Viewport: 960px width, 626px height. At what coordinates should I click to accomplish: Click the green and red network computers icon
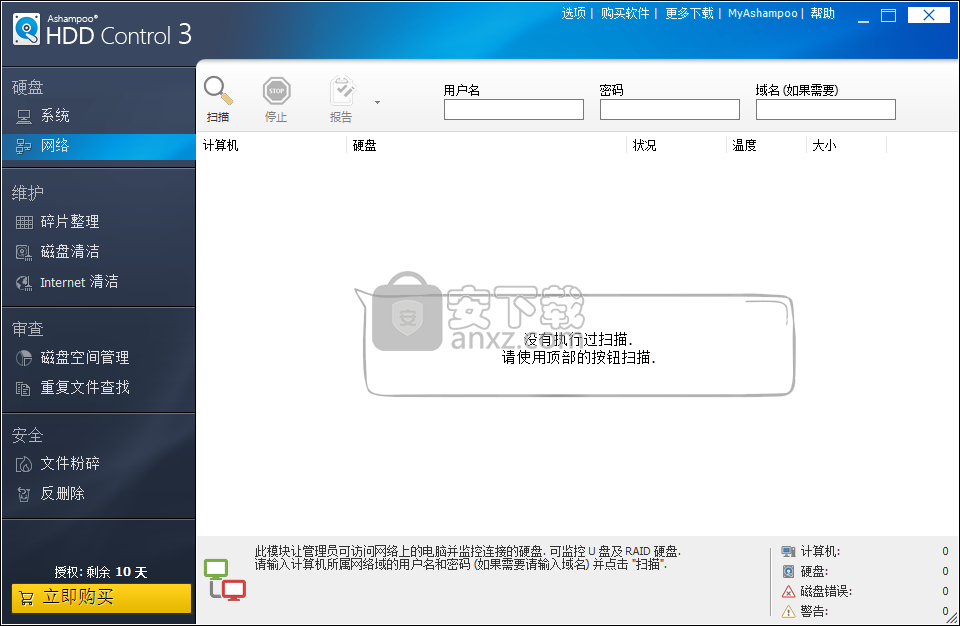pyautogui.click(x=225, y=579)
